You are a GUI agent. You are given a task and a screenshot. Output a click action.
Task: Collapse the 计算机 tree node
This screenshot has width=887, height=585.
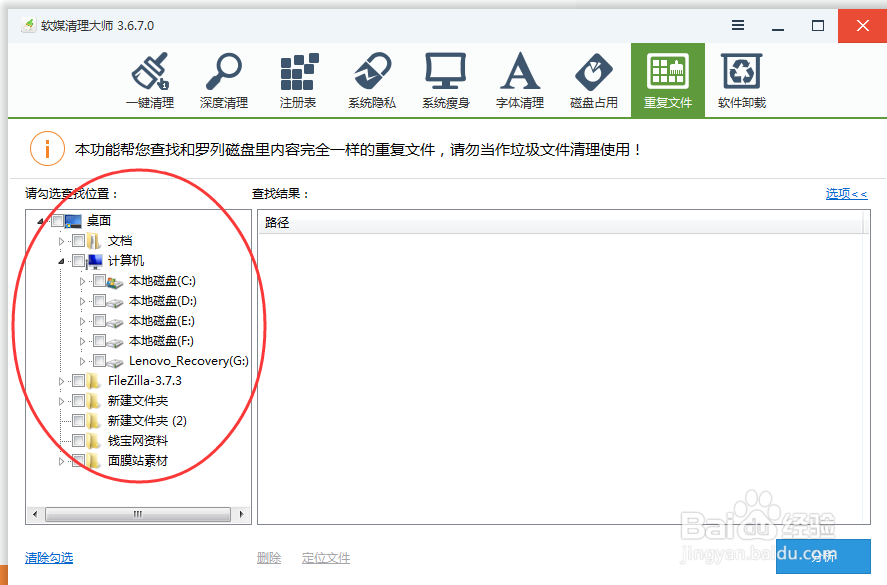coord(59,260)
